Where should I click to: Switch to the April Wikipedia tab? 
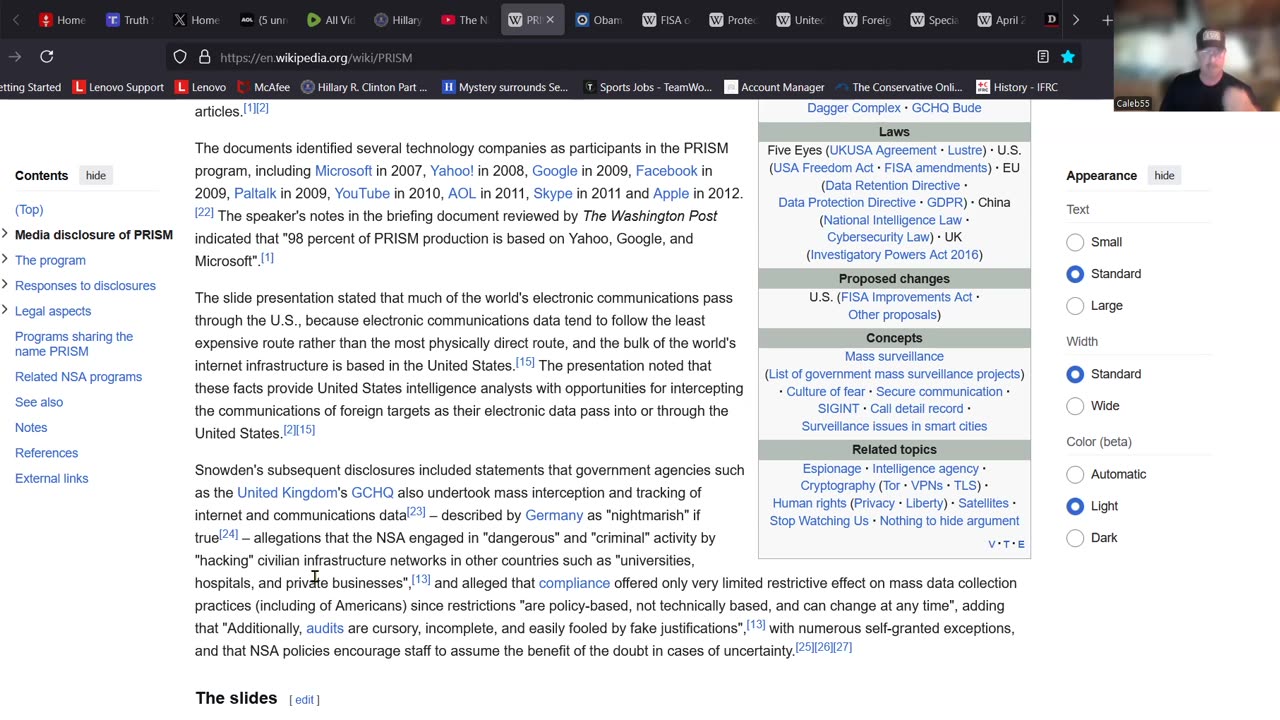(x=1002, y=20)
